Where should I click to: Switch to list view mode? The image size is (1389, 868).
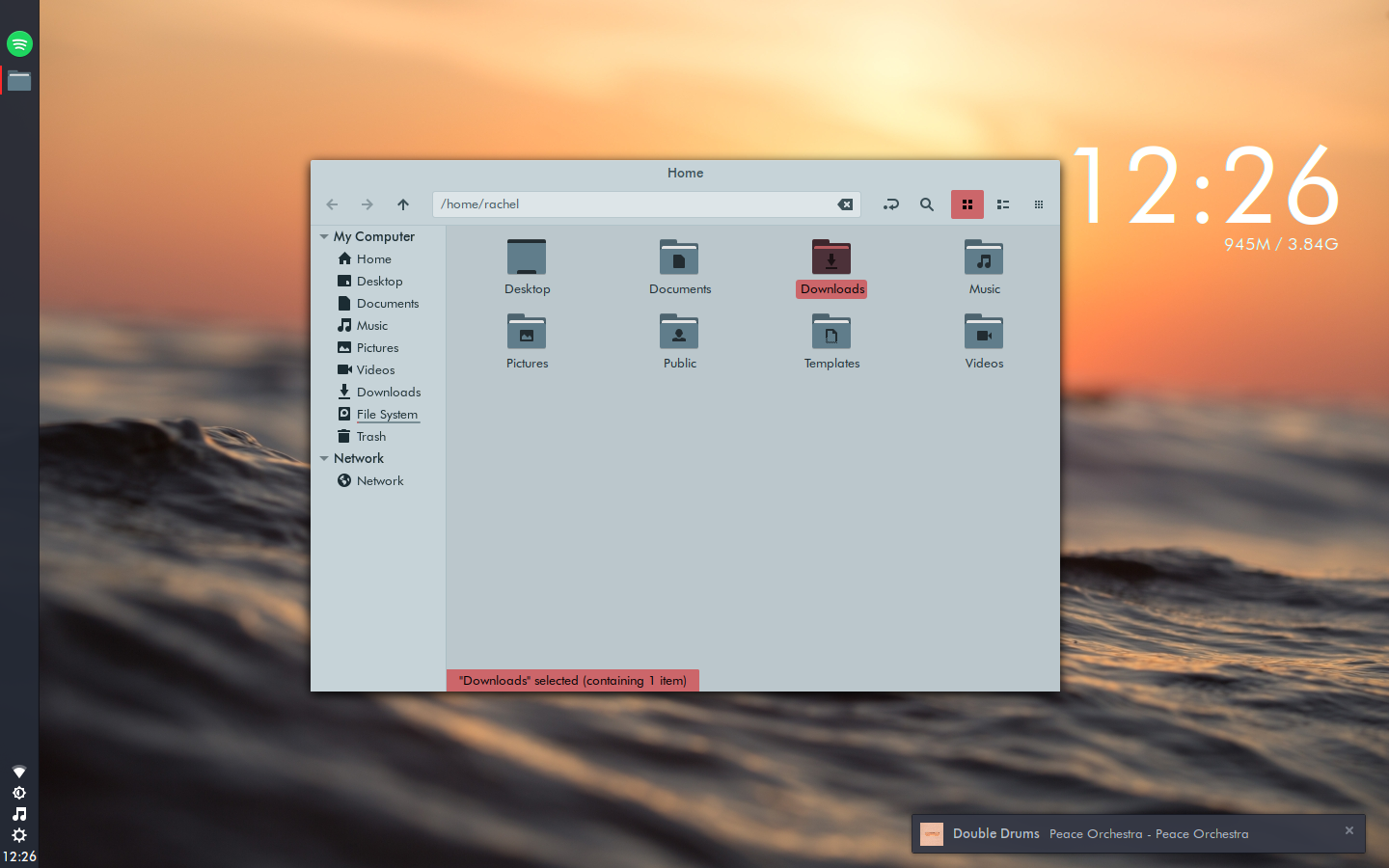(x=1003, y=204)
